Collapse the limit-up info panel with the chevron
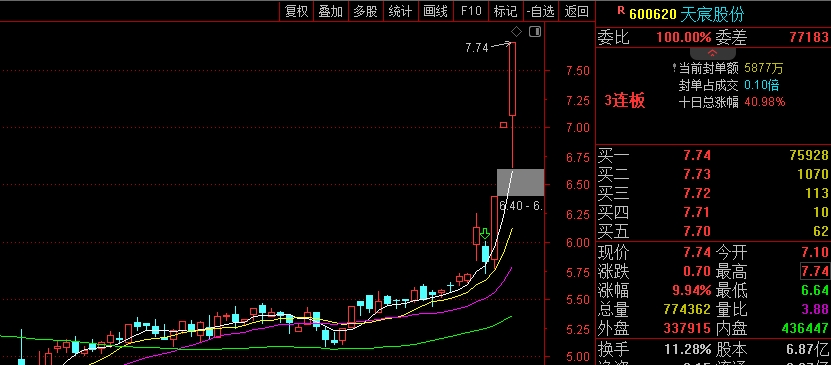831x365 pixels. (712, 53)
